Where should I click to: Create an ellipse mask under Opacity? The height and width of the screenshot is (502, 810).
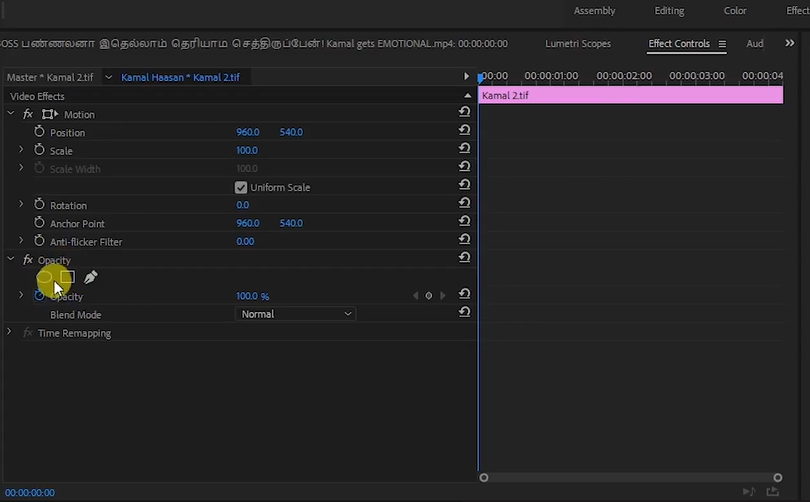tap(44, 277)
